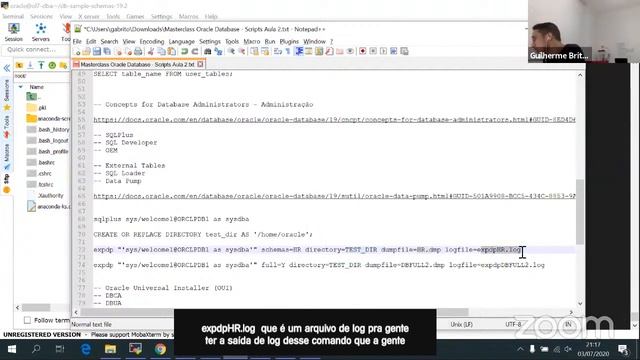Open File Explorer from the taskbar
Screen dimensions: 640x360
110,349
